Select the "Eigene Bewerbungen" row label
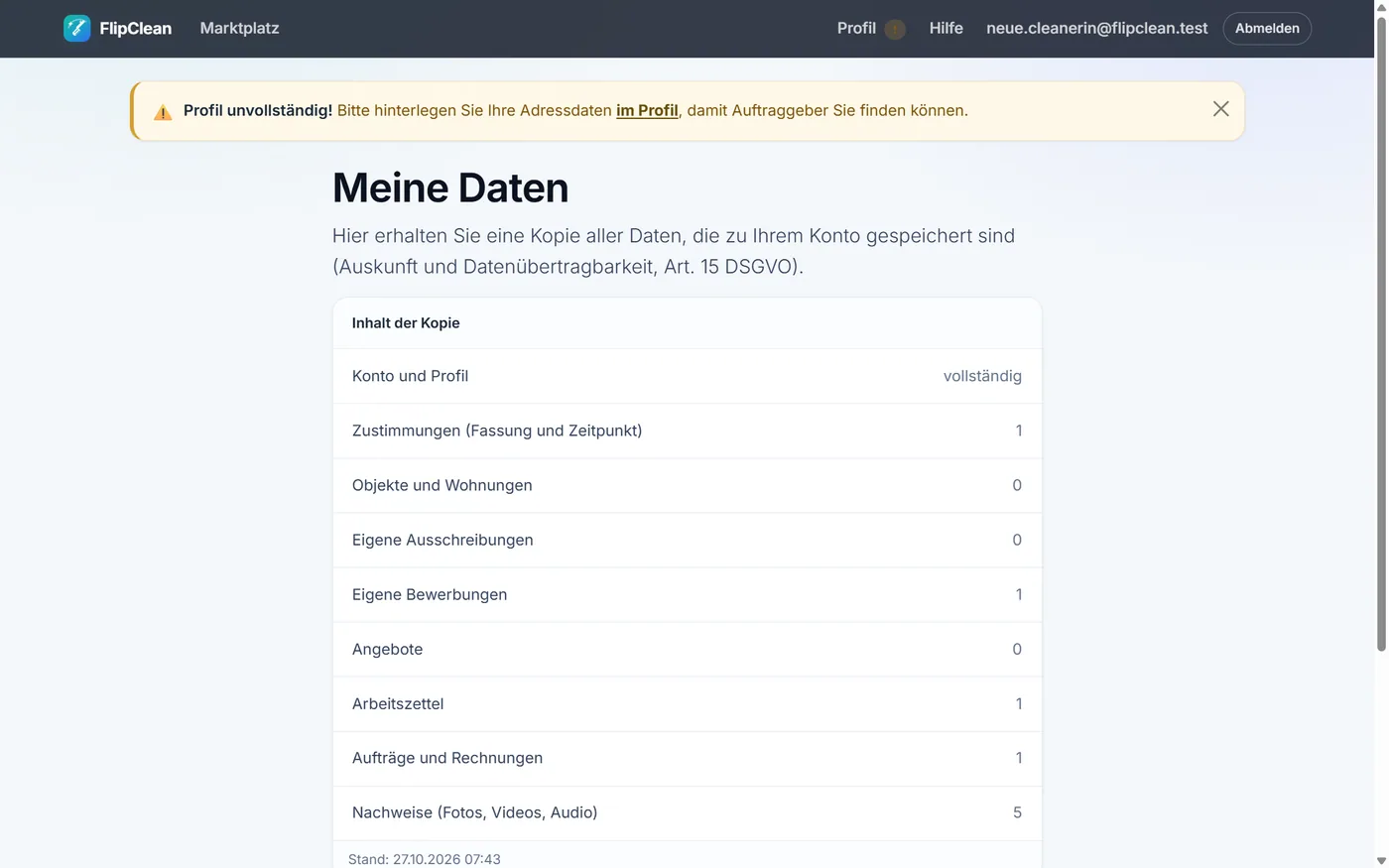 pyautogui.click(x=430, y=594)
